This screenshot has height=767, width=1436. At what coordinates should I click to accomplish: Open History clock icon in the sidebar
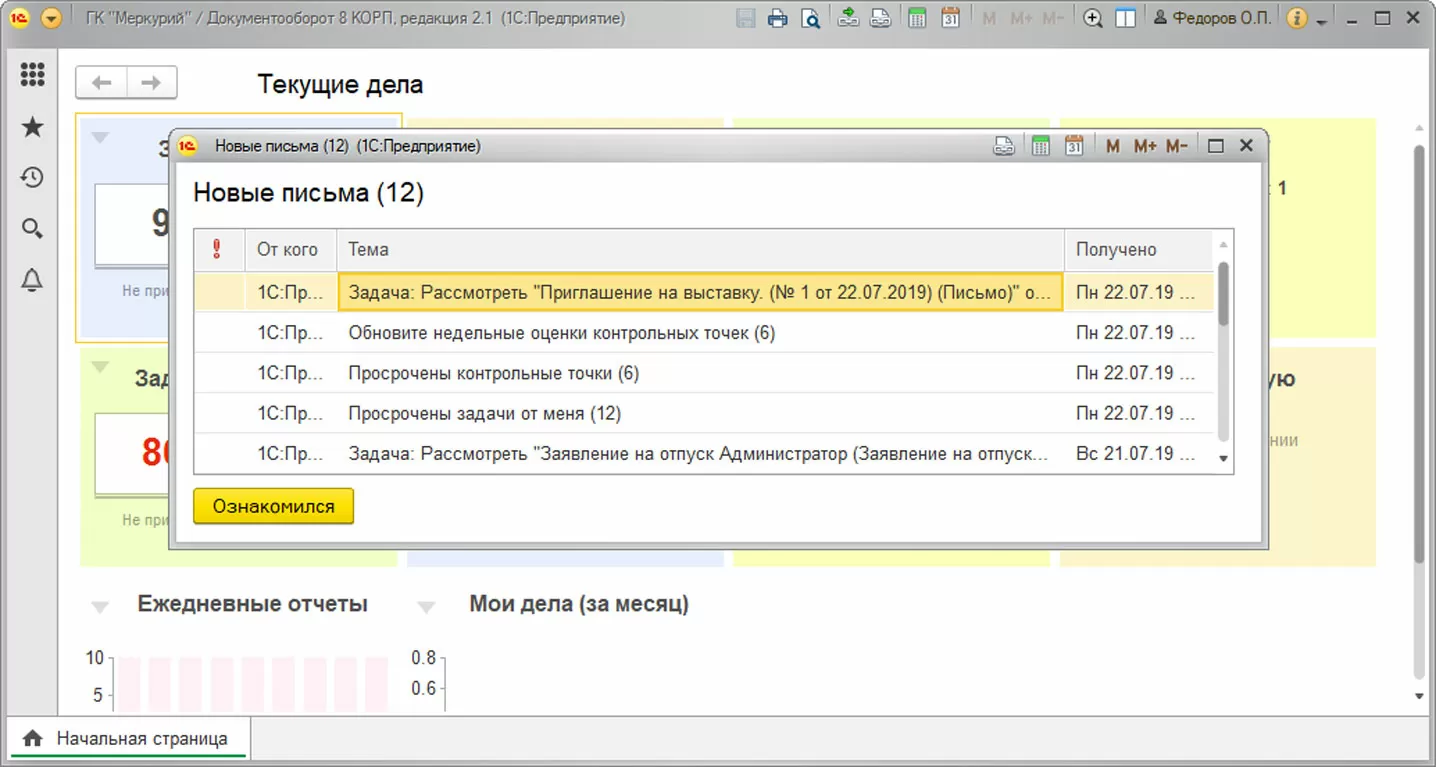click(x=32, y=178)
